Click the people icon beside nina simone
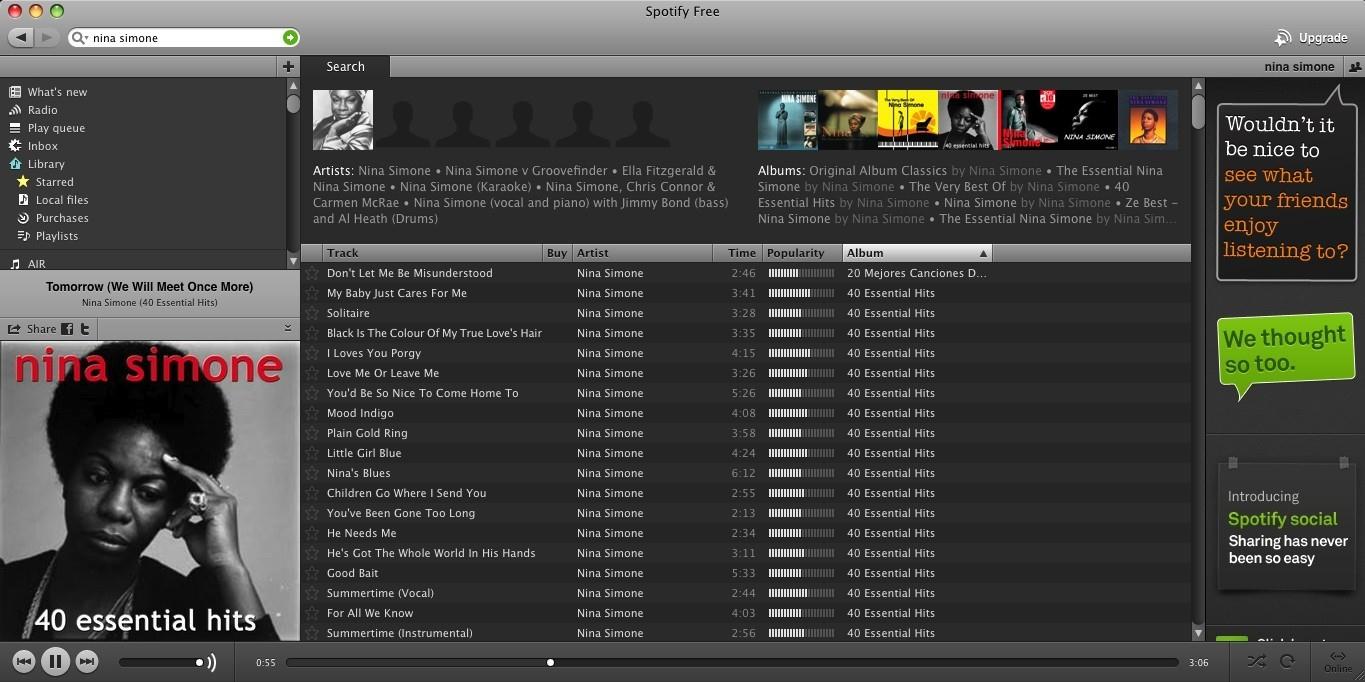The height and width of the screenshot is (682, 1365). coord(1354,67)
